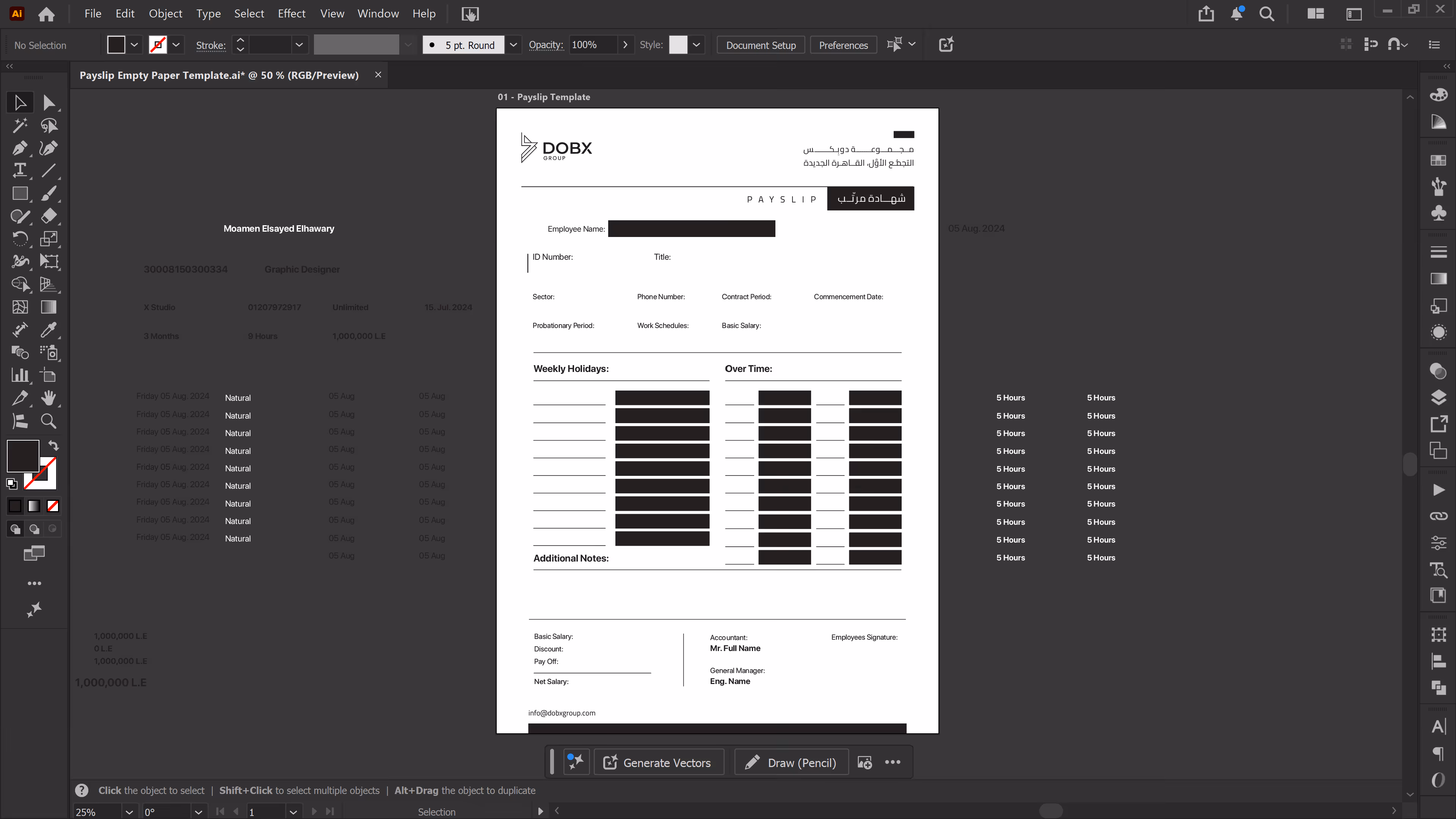Open the Object menu

point(165,14)
